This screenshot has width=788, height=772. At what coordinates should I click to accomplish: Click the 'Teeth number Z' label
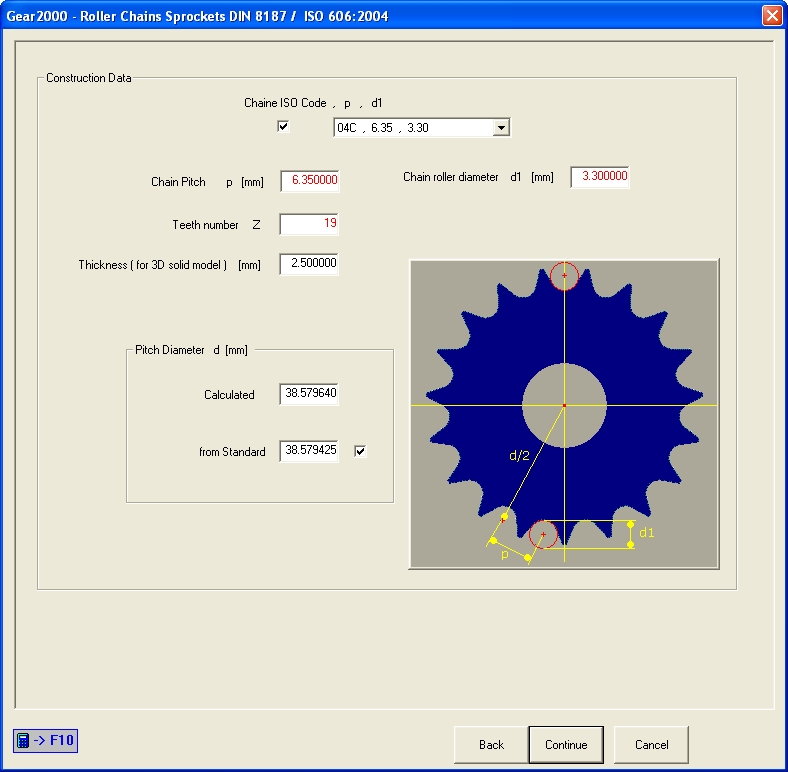click(x=217, y=225)
